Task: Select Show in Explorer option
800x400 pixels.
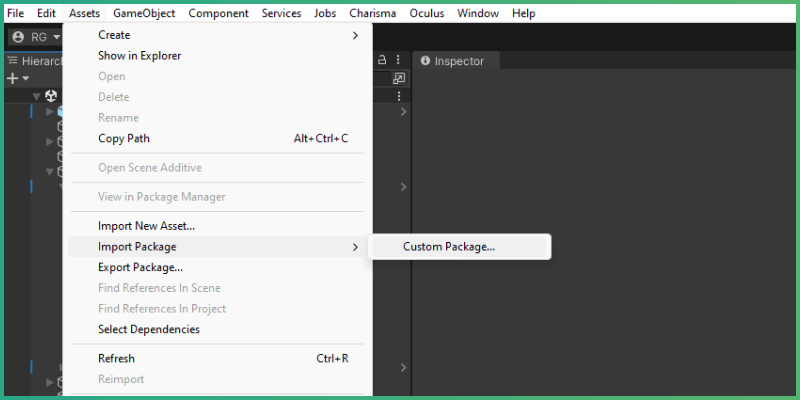Action: point(139,56)
